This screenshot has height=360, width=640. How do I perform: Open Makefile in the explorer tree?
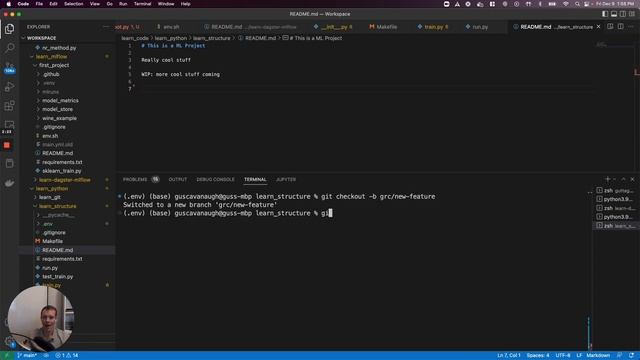click(52, 241)
